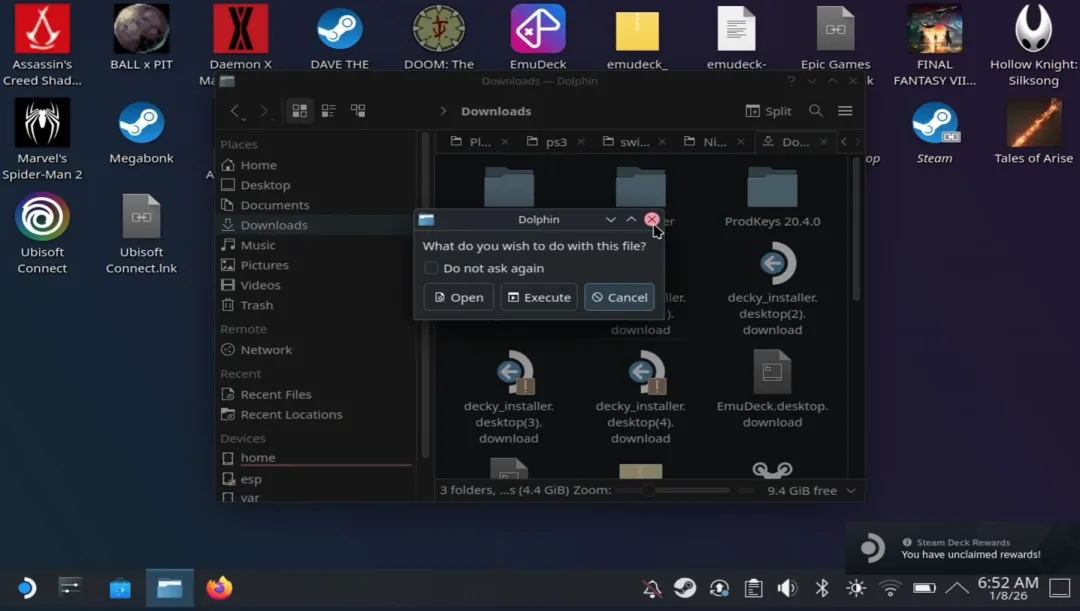Open Ubisoft Connect desktop icon
Viewport: 1080px width, 611px height.
coord(42,234)
